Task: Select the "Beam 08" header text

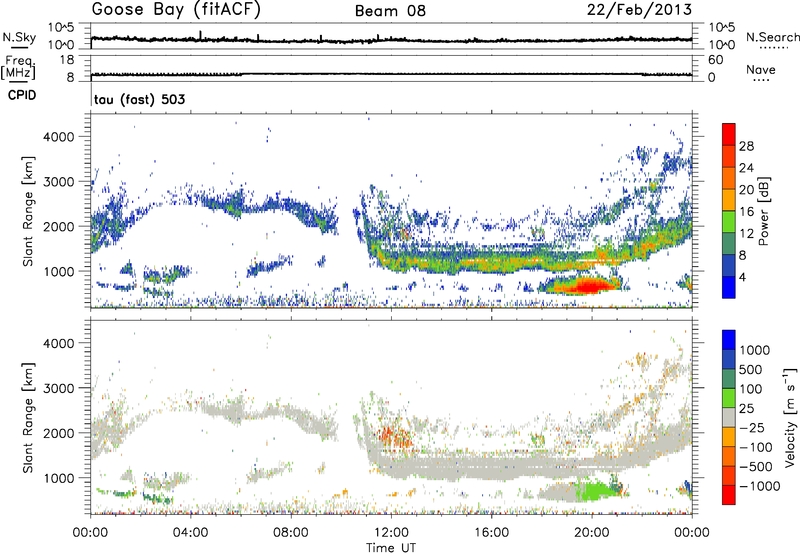Action: [x=390, y=11]
